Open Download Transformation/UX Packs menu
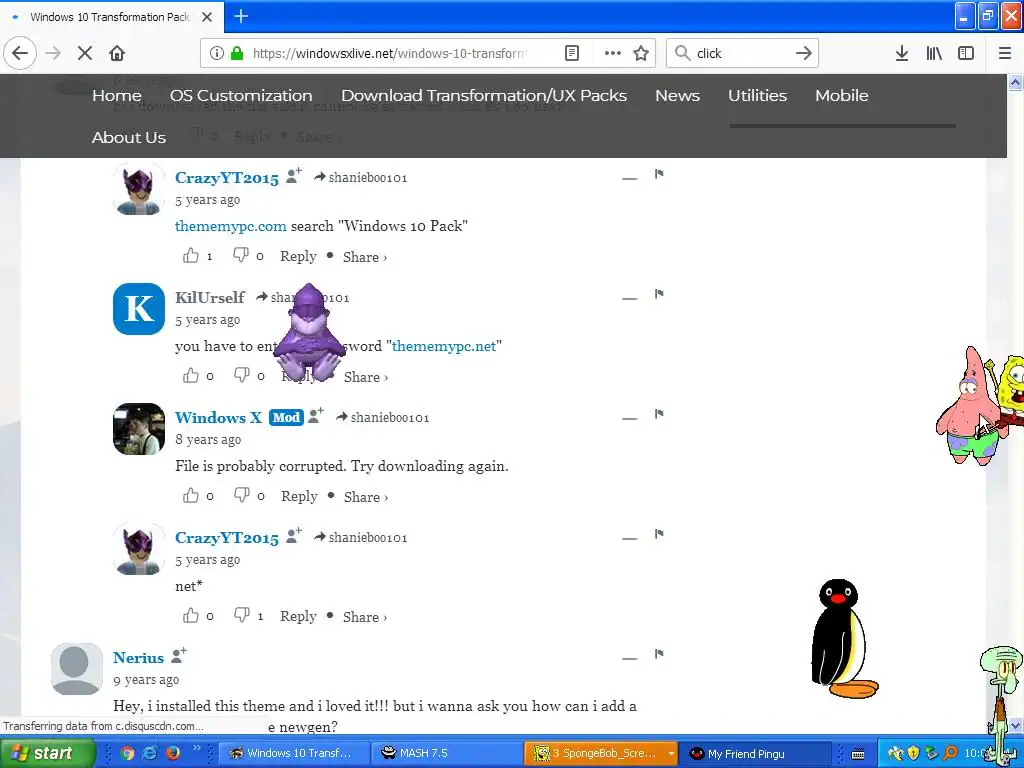 click(484, 95)
